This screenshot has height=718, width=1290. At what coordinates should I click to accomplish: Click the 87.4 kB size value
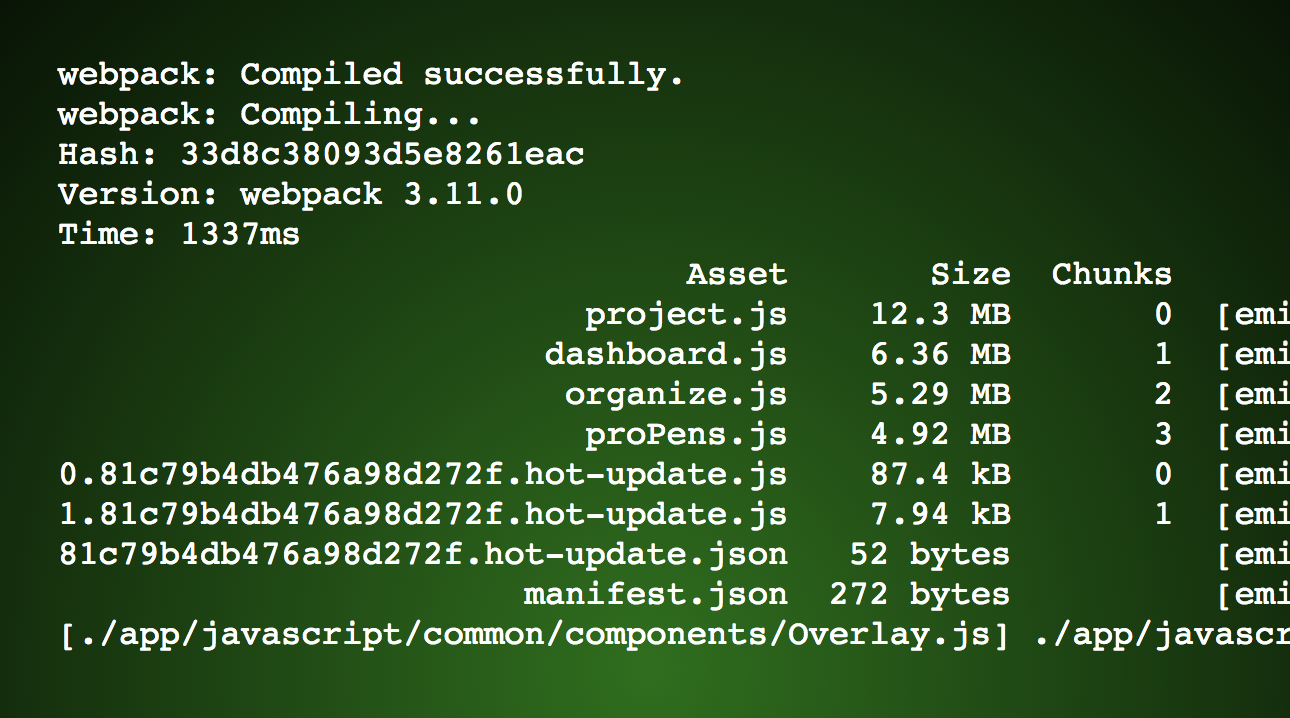pyautogui.click(x=940, y=475)
